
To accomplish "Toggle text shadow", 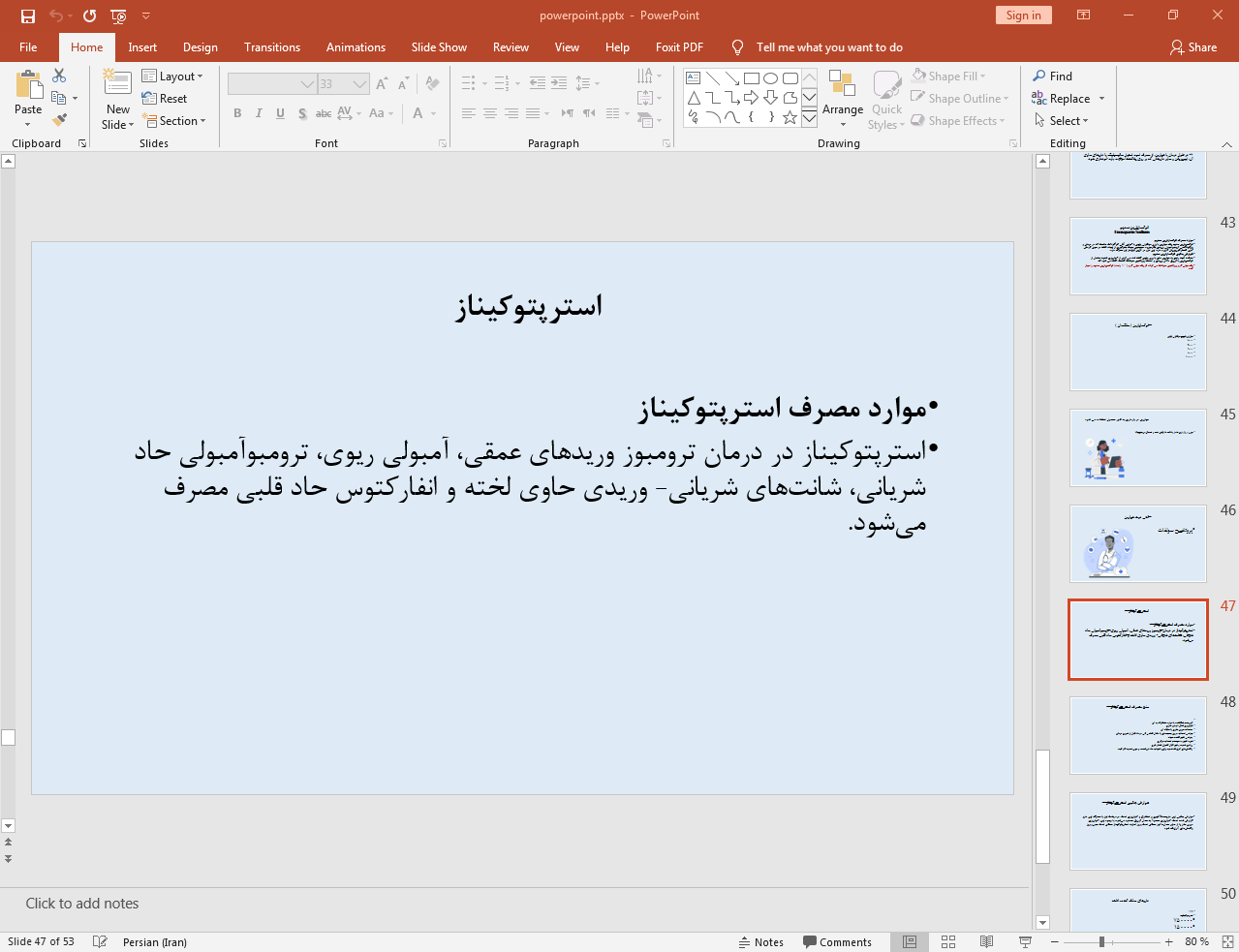I will coord(302,113).
